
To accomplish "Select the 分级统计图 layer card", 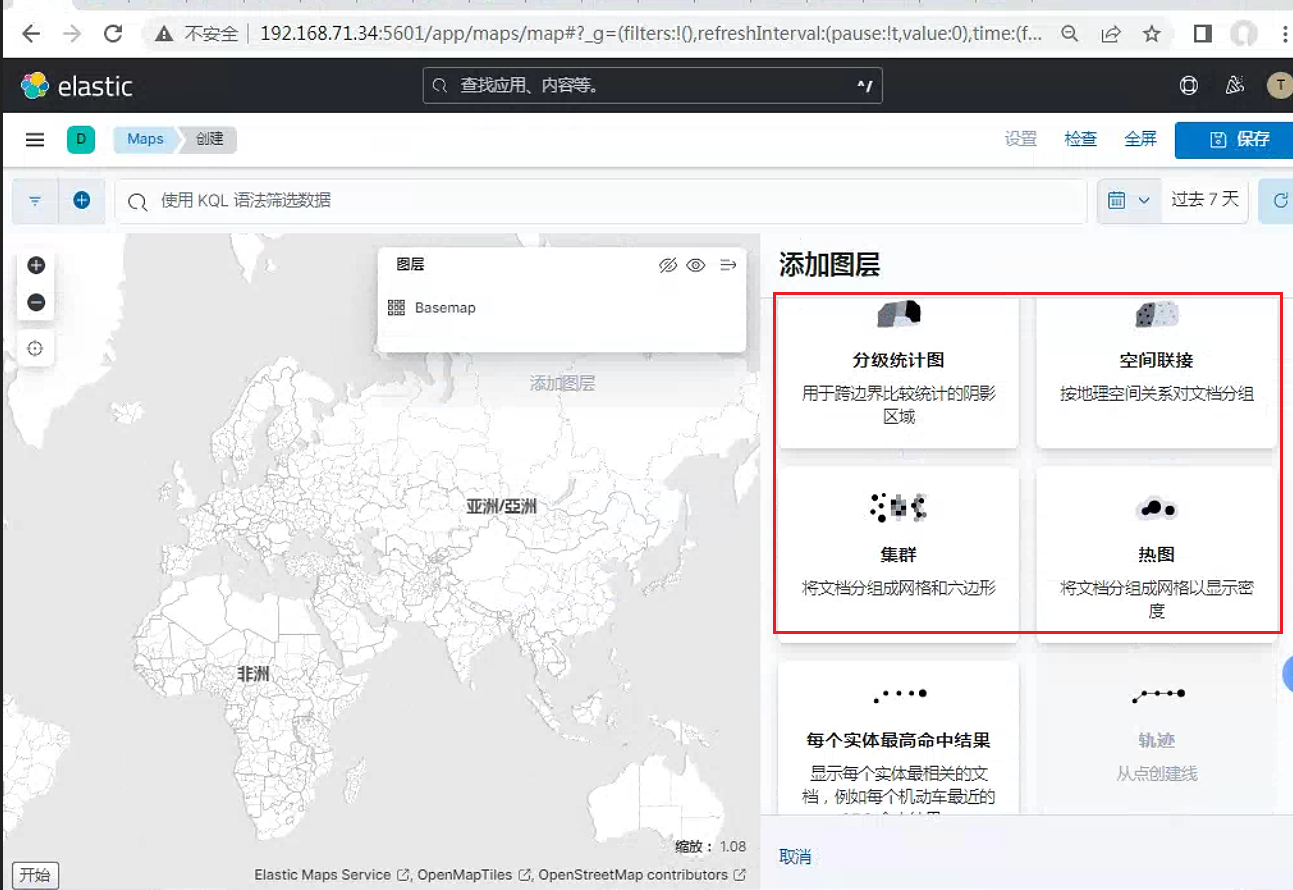I will point(899,372).
